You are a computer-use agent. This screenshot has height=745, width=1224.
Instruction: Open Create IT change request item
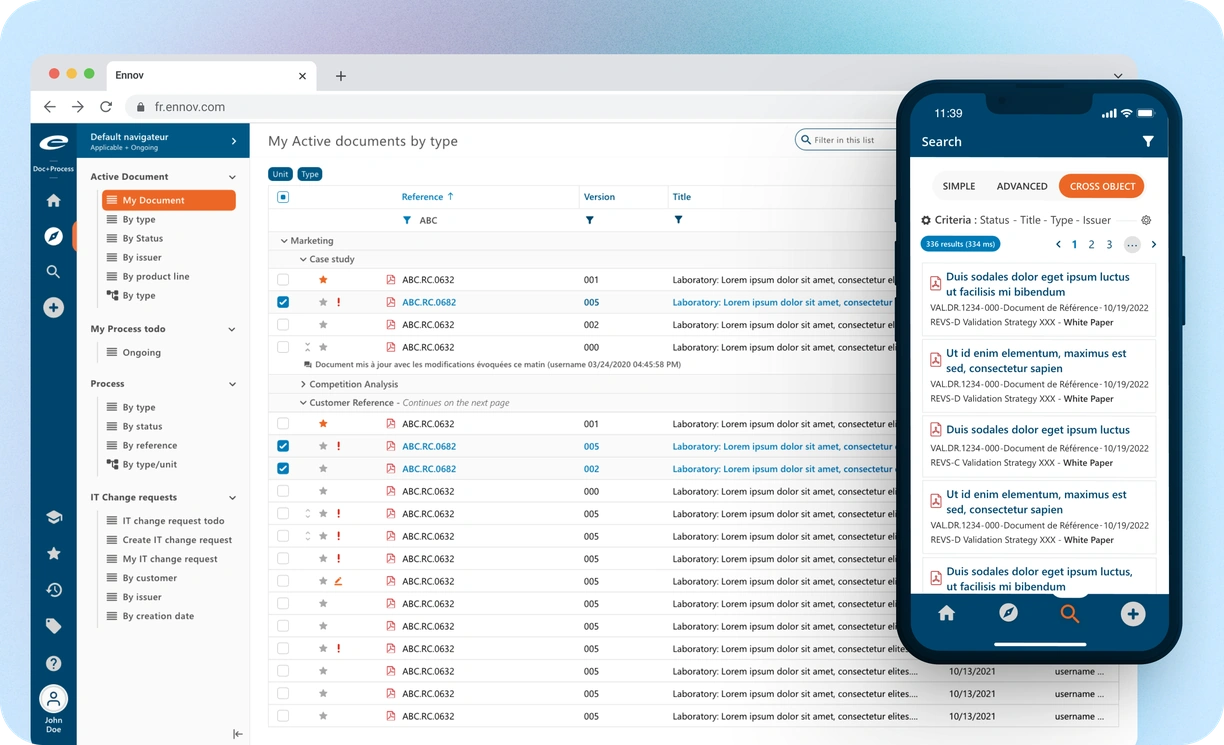pyautogui.click(x=177, y=540)
